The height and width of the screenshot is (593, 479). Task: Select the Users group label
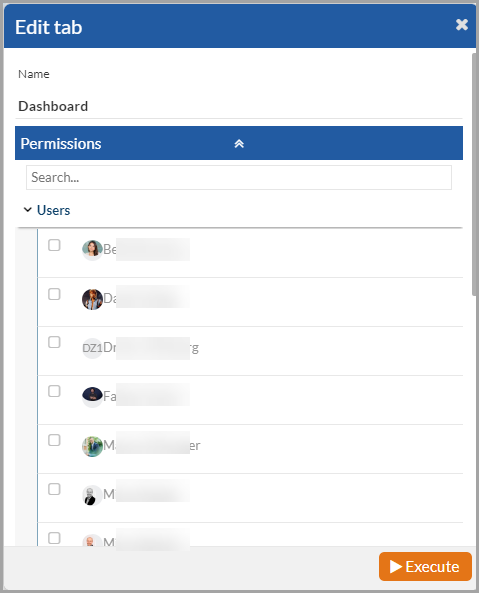53,210
